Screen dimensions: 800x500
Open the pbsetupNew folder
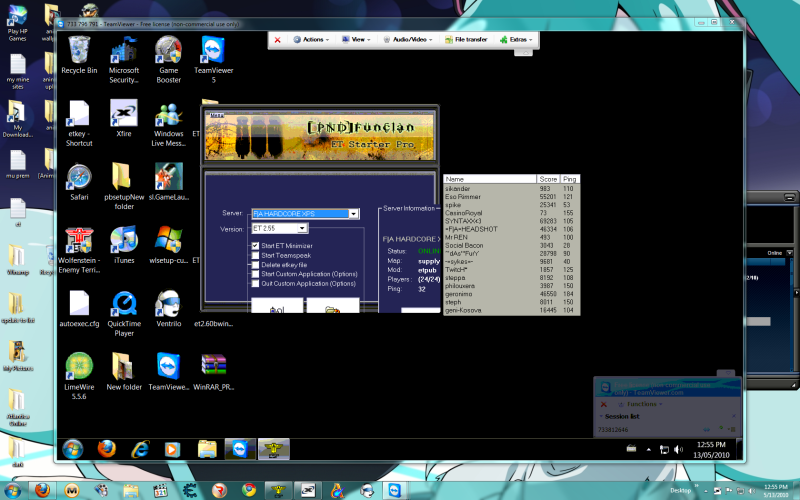pos(124,186)
